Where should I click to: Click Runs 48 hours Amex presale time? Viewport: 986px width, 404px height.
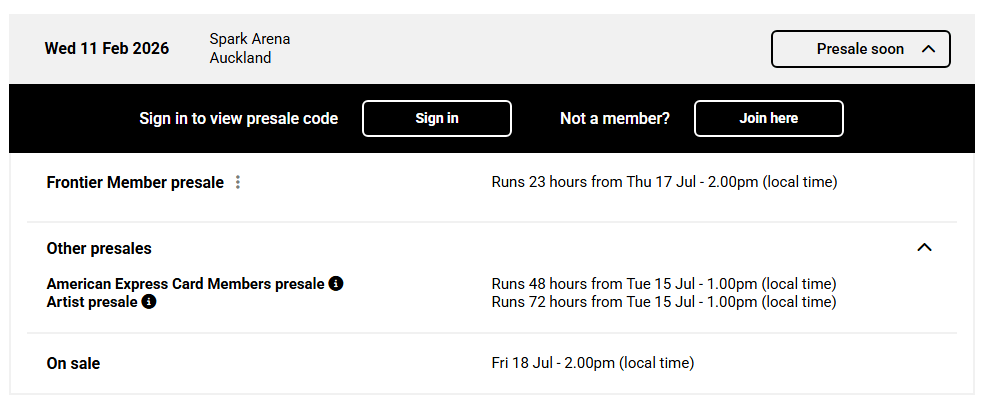(664, 284)
